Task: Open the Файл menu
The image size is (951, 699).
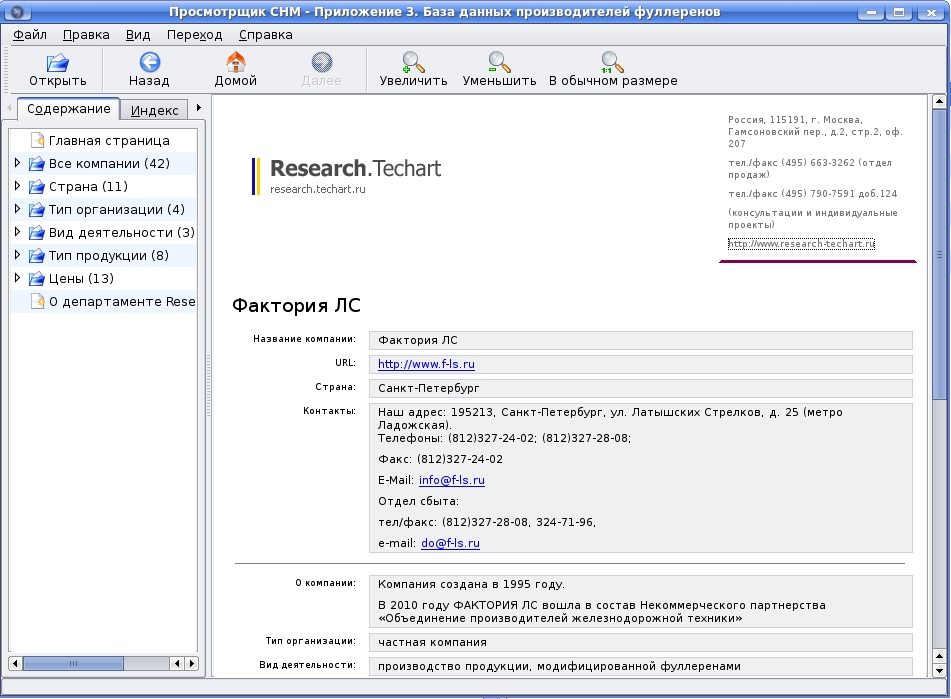Action: [30, 35]
